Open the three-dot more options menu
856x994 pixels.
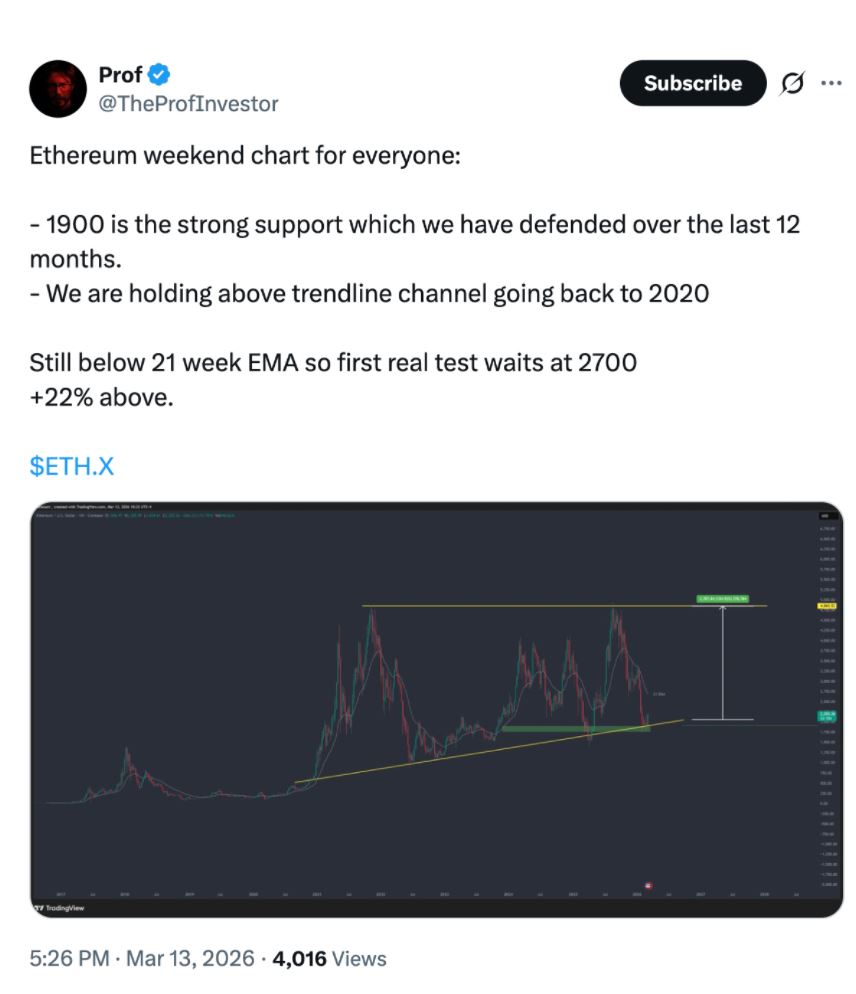point(830,84)
